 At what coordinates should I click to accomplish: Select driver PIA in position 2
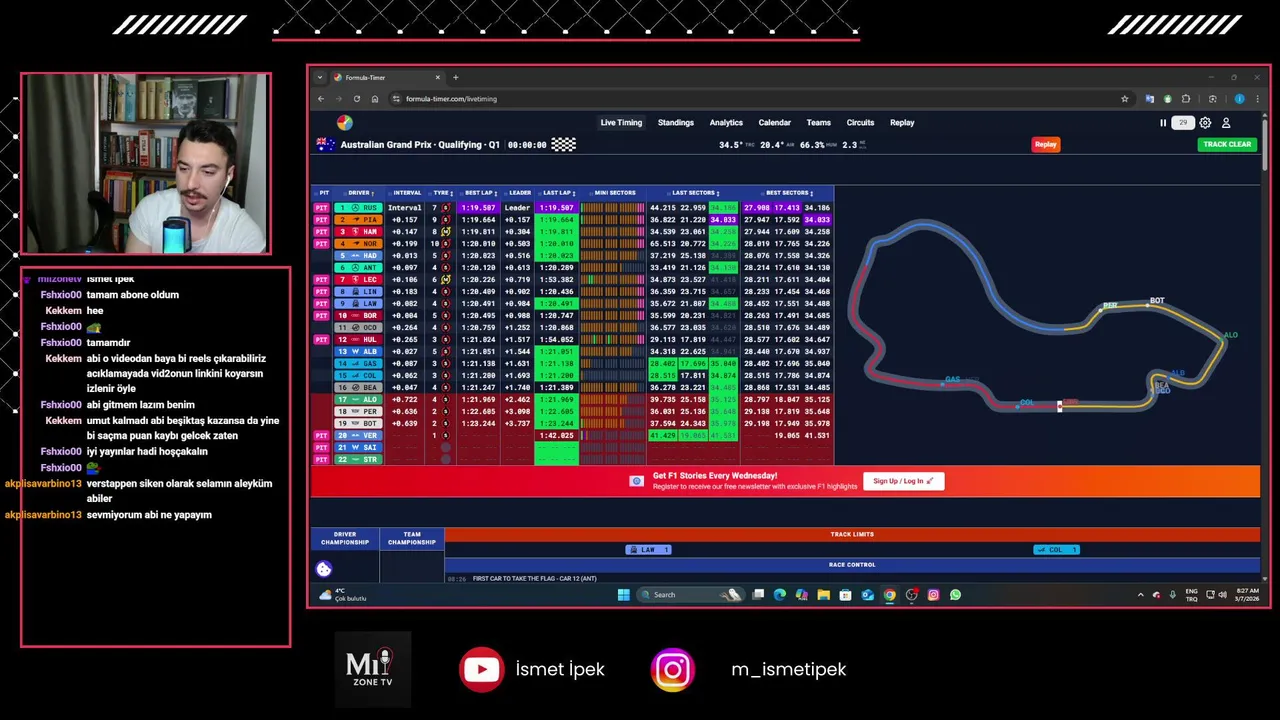click(x=358, y=220)
